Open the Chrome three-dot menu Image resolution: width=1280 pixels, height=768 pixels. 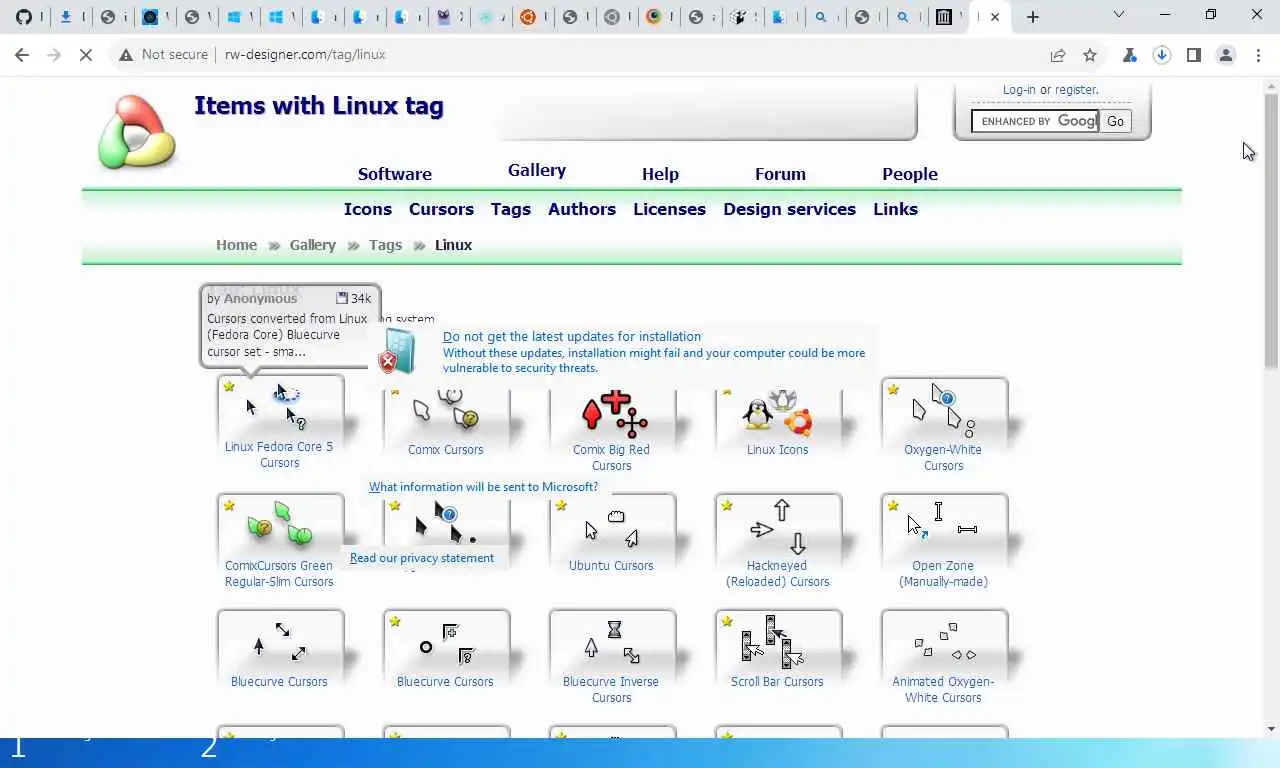coord(1258,55)
